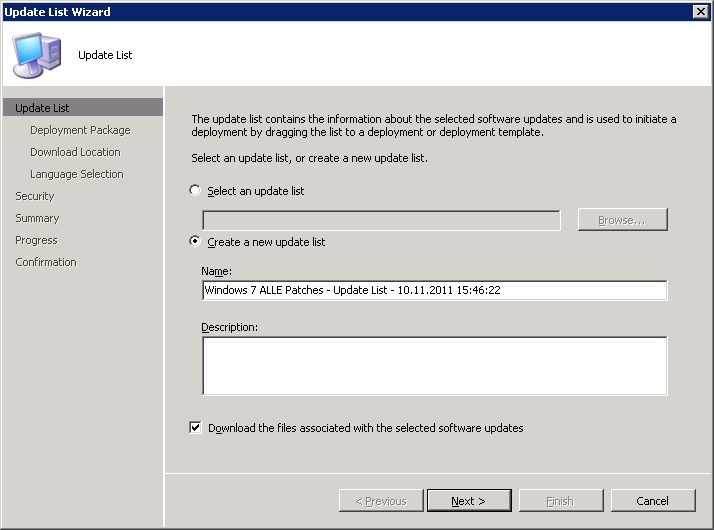The height and width of the screenshot is (530, 714).
Task: Toggle the download associated files checkbox
Action: click(195, 428)
